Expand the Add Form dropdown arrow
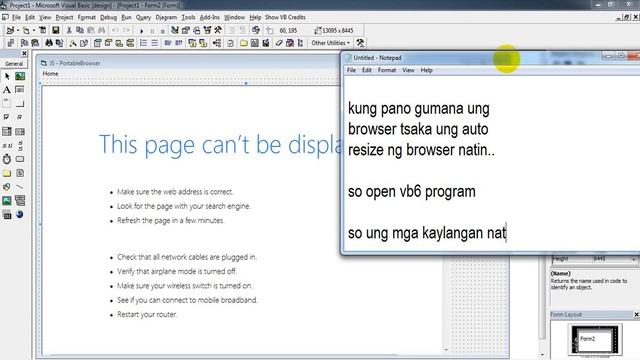640x360 pixels. tap(34, 31)
